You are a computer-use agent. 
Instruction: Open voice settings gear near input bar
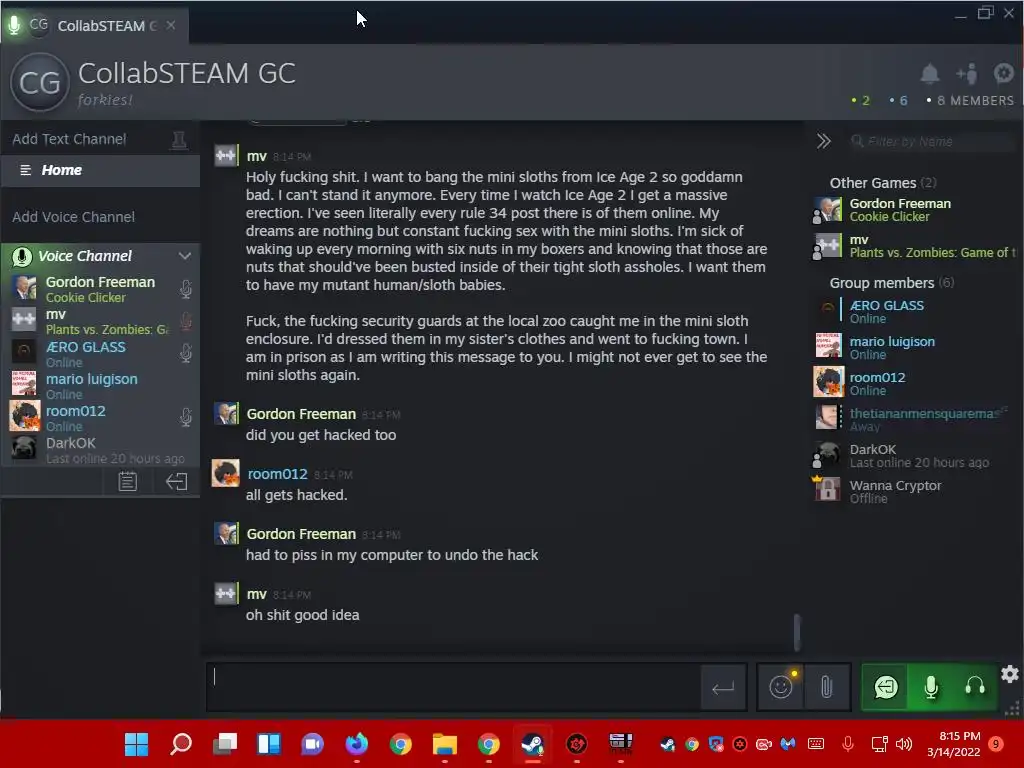[1010, 674]
